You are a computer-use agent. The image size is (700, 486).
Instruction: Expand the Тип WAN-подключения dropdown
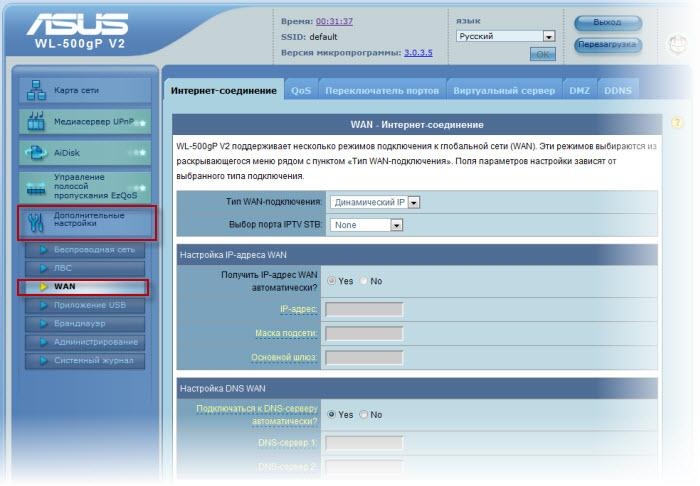[414, 202]
